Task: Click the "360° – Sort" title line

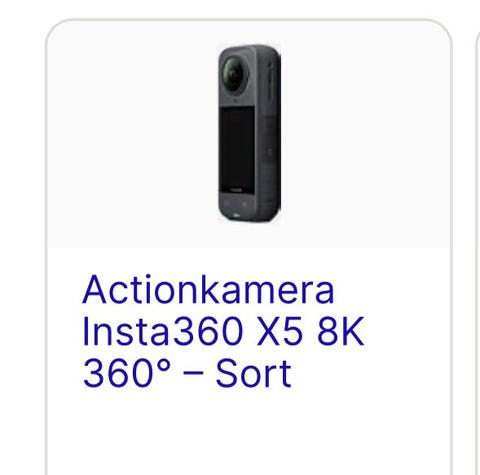Action: [x=187, y=373]
